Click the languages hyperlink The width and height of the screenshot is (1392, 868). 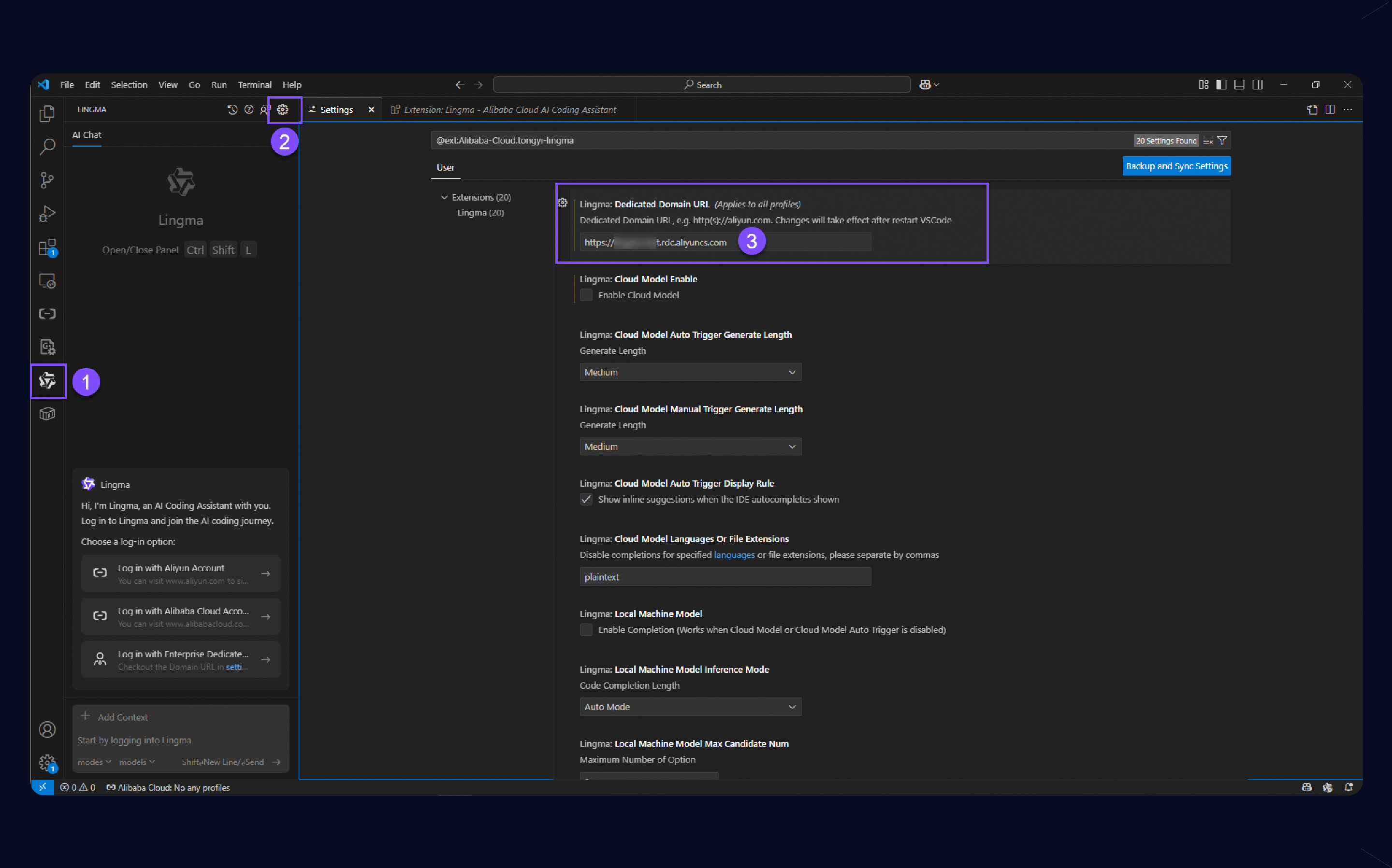click(734, 555)
